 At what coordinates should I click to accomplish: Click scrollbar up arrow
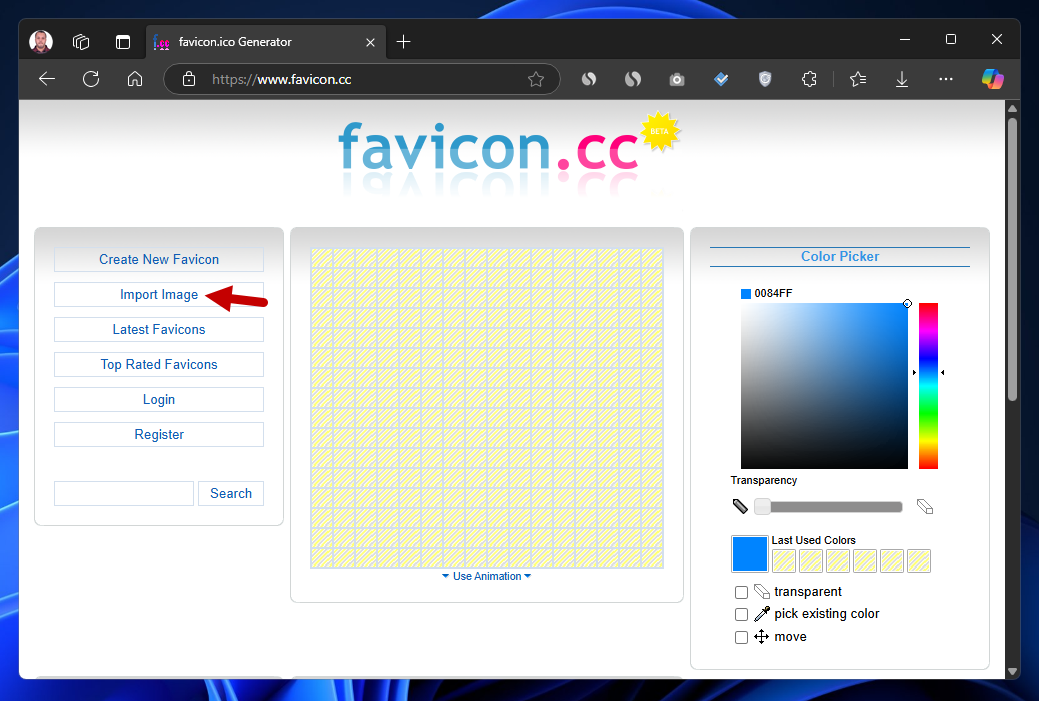[1012, 108]
